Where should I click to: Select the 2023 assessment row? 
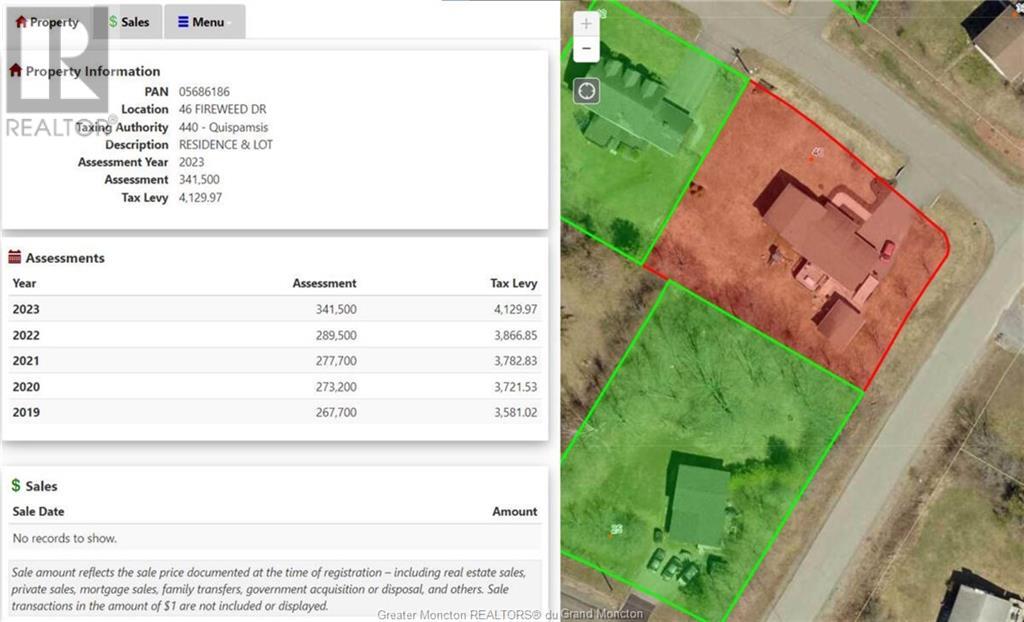pyautogui.click(x=274, y=309)
